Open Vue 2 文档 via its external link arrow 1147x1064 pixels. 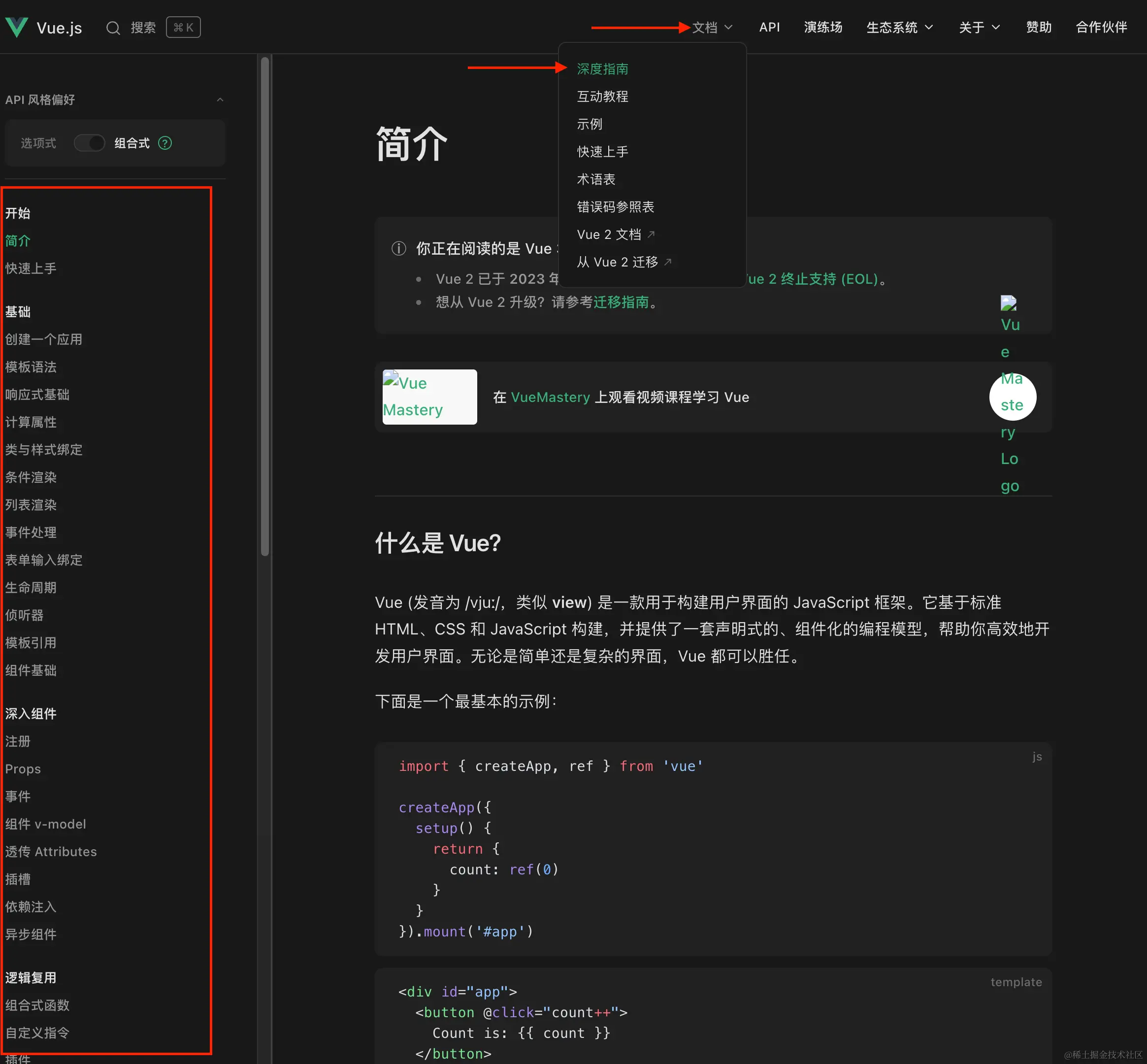pos(651,234)
